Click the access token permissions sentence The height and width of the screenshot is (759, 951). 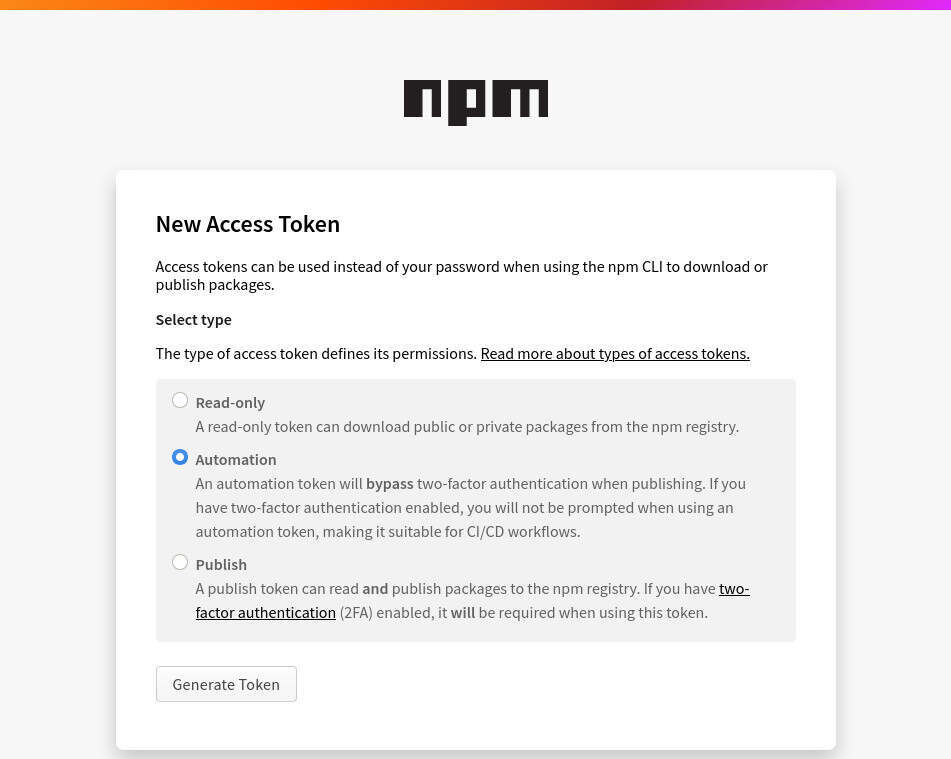[316, 354]
